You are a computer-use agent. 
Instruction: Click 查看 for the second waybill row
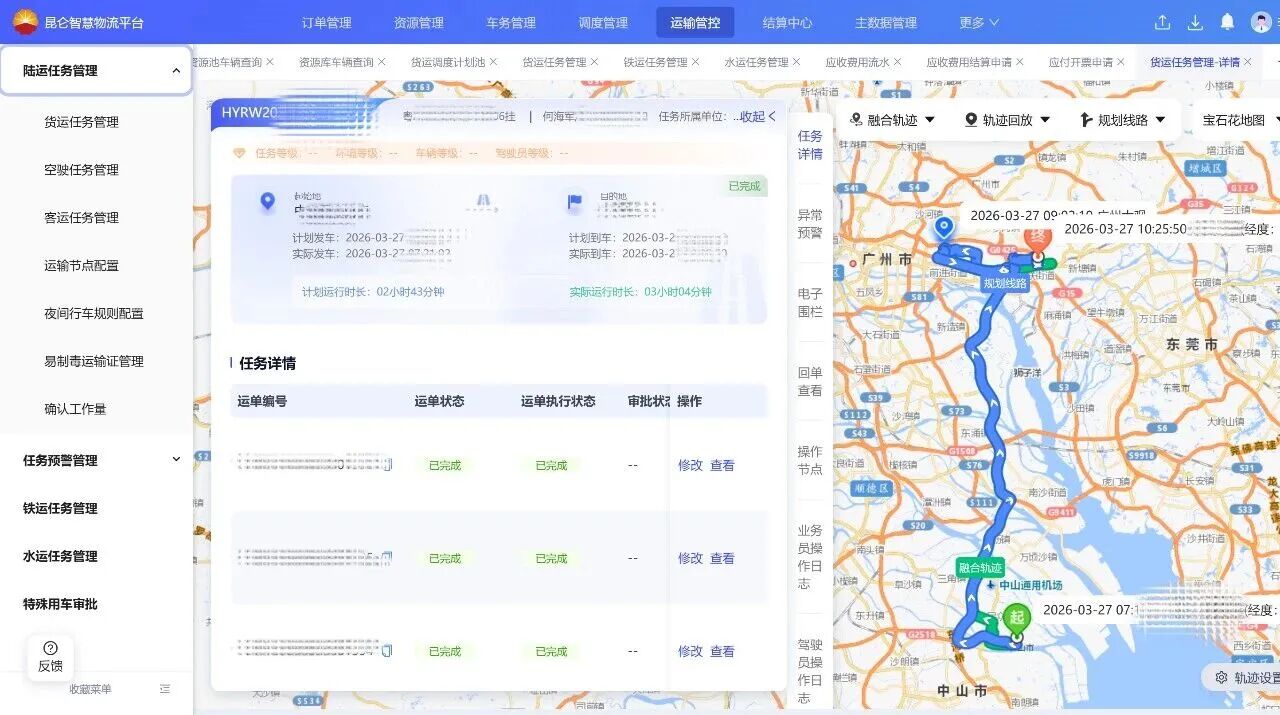click(722, 558)
